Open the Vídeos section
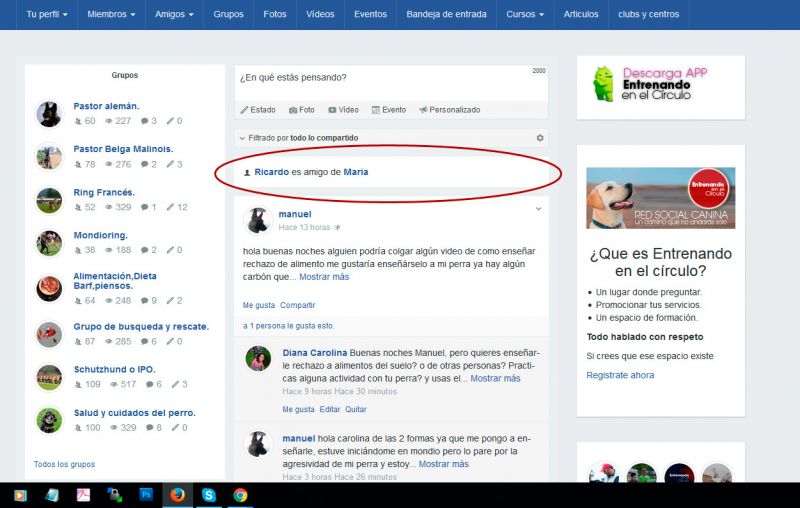 320,14
